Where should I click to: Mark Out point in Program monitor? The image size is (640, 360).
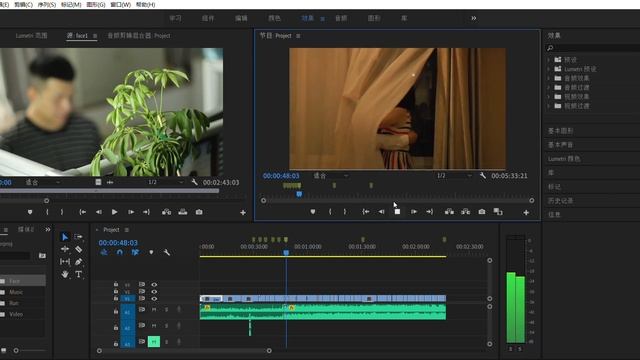click(x=345, y=211)
